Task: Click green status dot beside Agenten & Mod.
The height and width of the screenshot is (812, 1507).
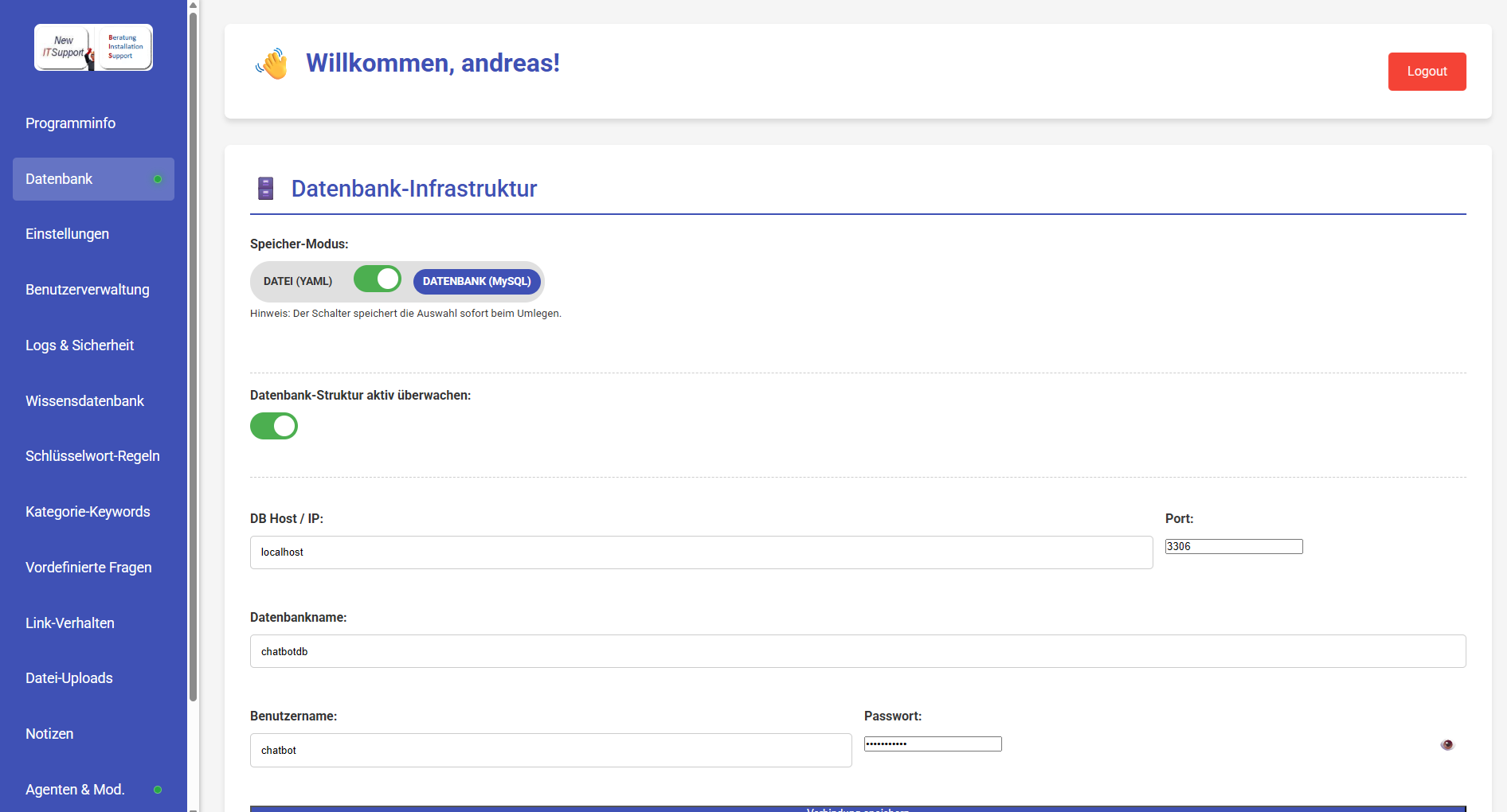Action: (x=158, y=790)
